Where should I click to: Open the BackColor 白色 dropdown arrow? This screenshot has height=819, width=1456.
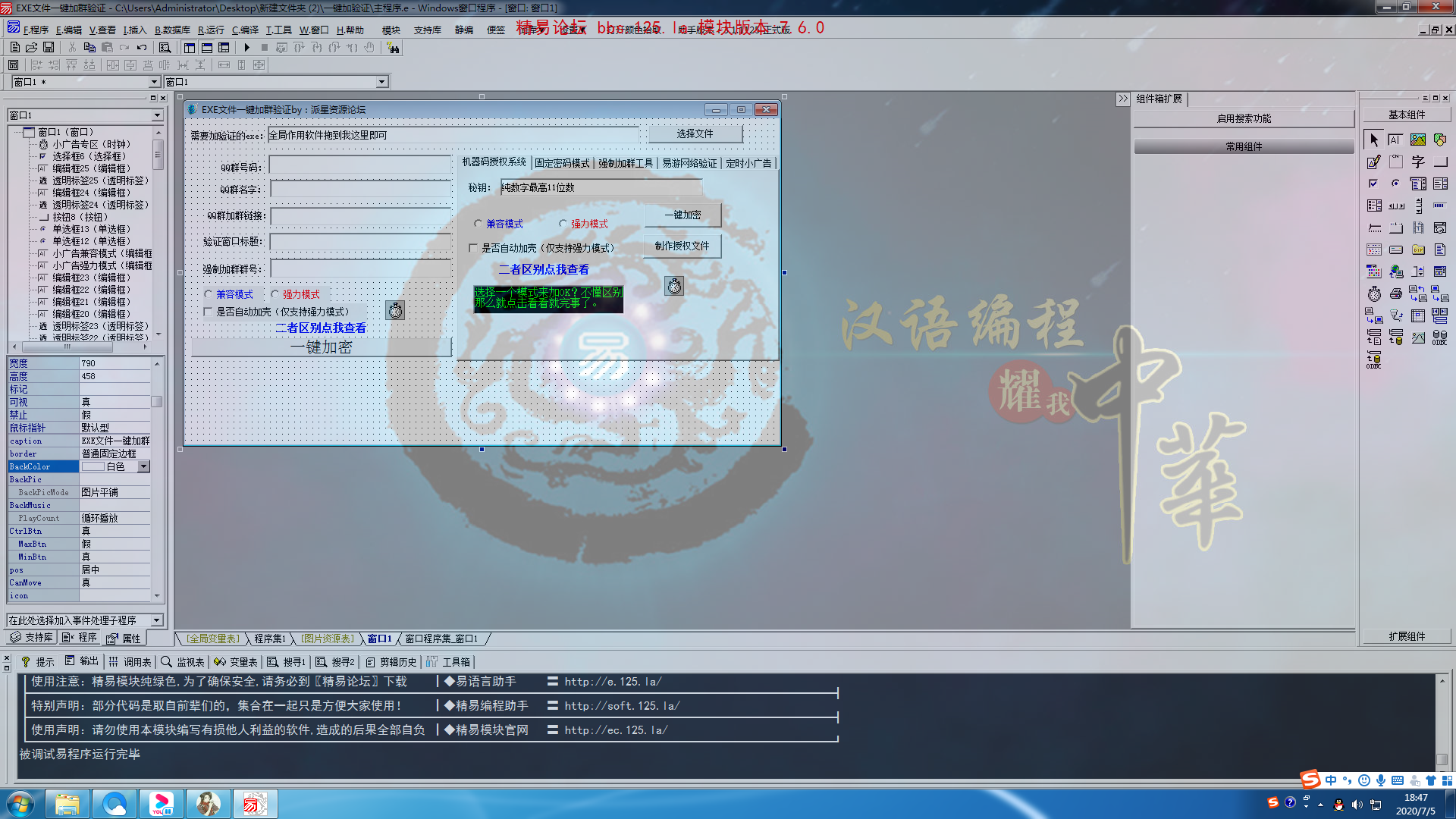(x=143, y=466)
